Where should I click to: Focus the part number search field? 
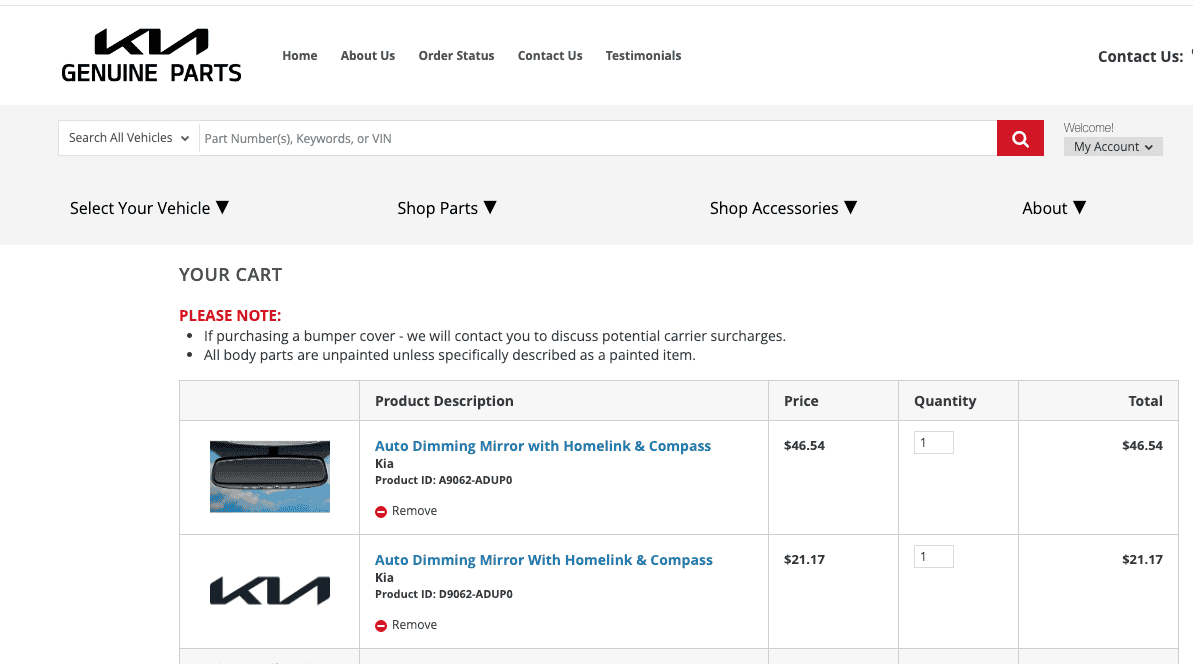coord(598,138)
